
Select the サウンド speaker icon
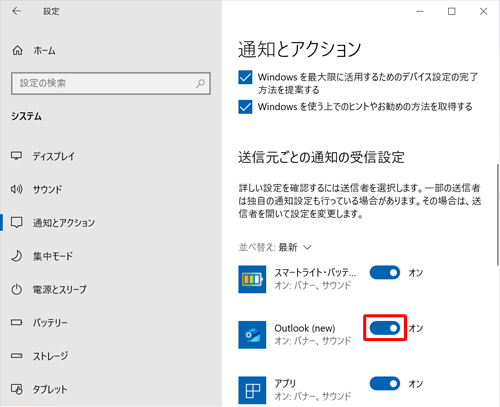tap(17, 189)
